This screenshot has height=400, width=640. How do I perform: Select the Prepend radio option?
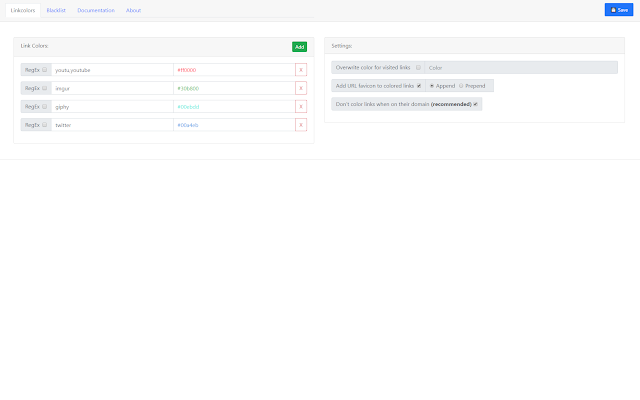(x=461, y=86)
